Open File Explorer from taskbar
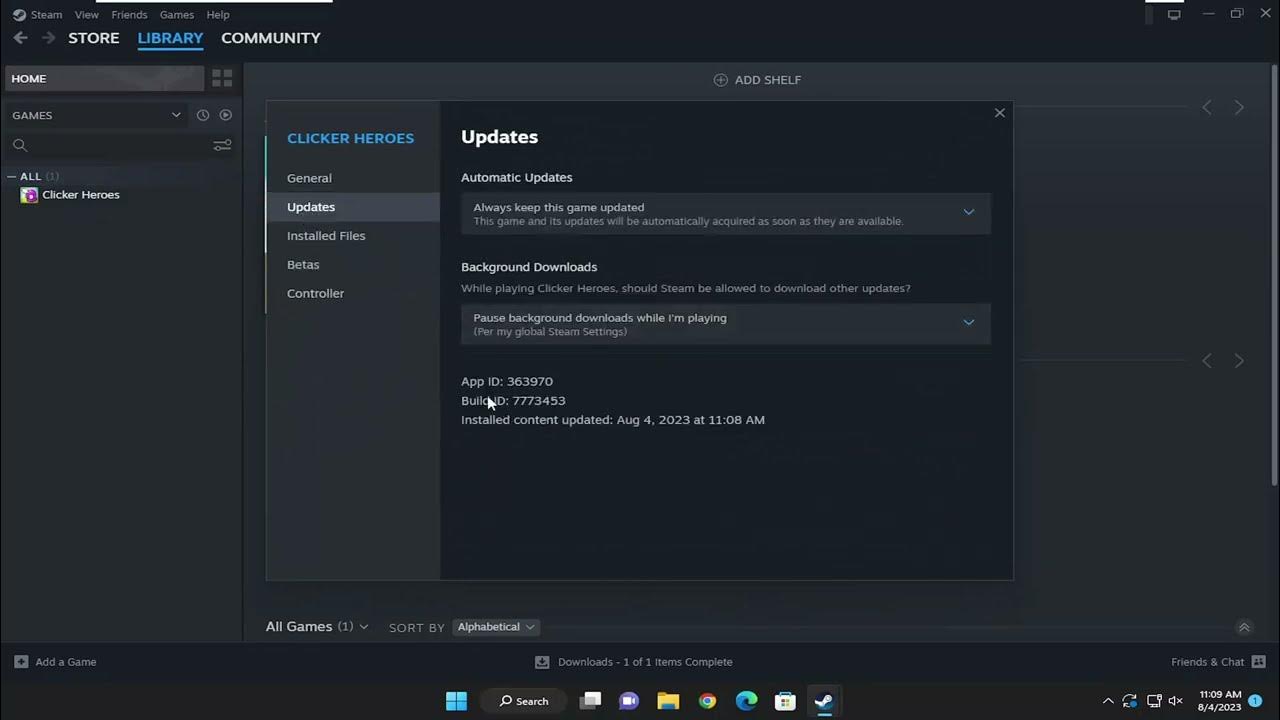Image resolution: width=1280 pixels, height=720 pixels. 668,701
